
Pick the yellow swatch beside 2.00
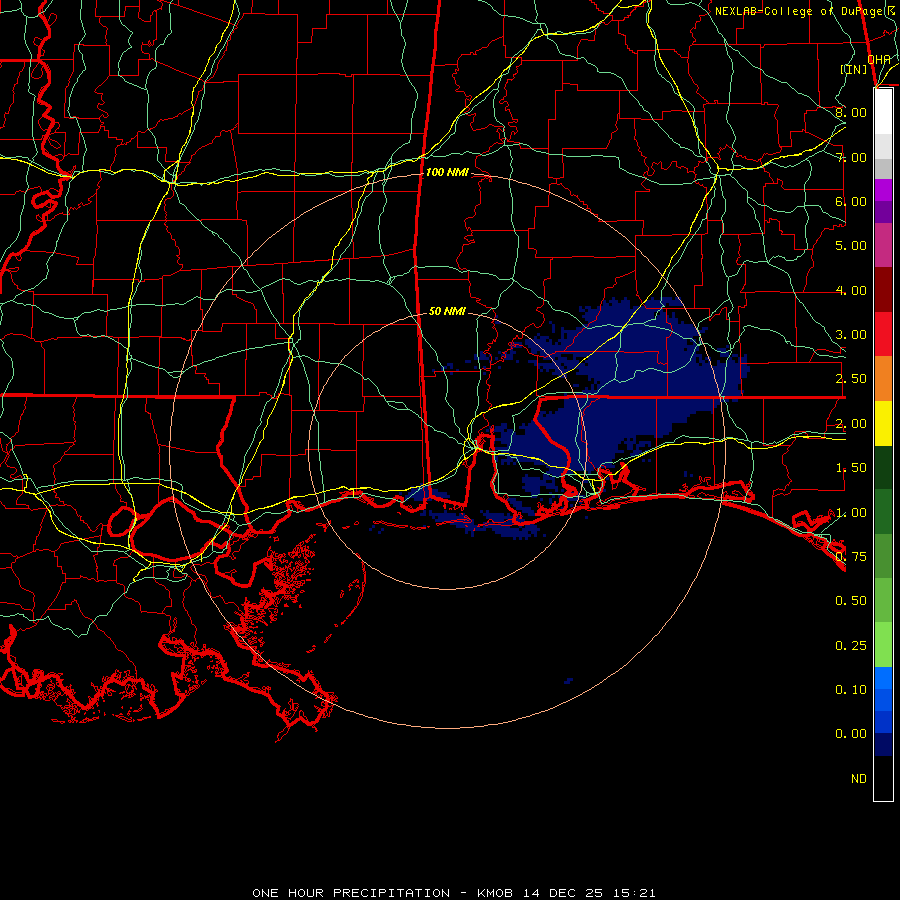883,423
